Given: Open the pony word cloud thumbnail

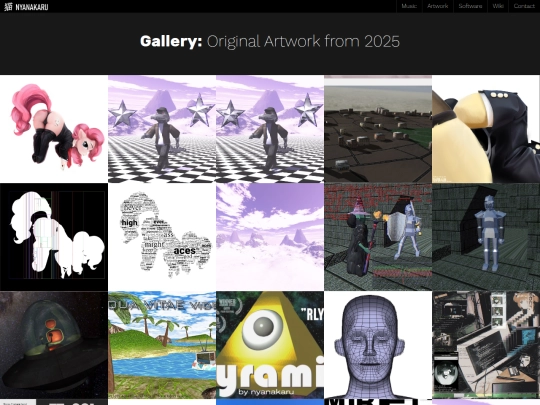Looking at the screenshot, I should [162, 237].
